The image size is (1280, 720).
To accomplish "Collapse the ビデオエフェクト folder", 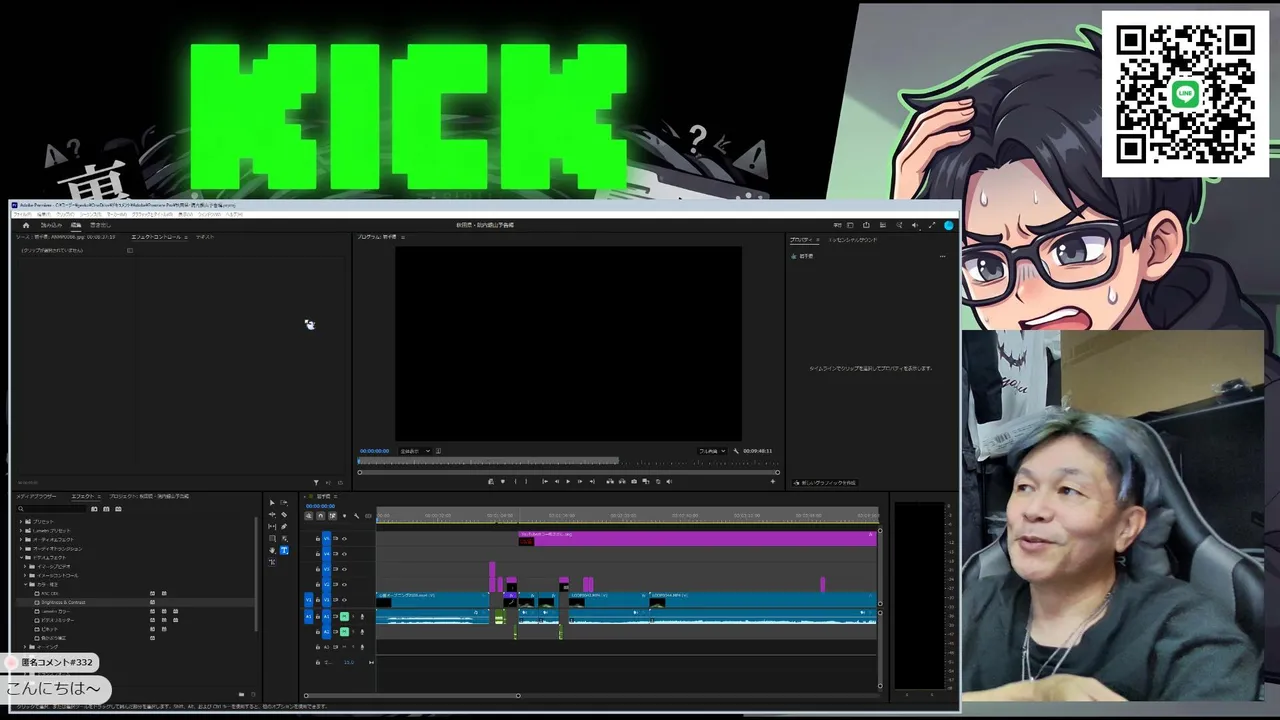I will (21, 558).
